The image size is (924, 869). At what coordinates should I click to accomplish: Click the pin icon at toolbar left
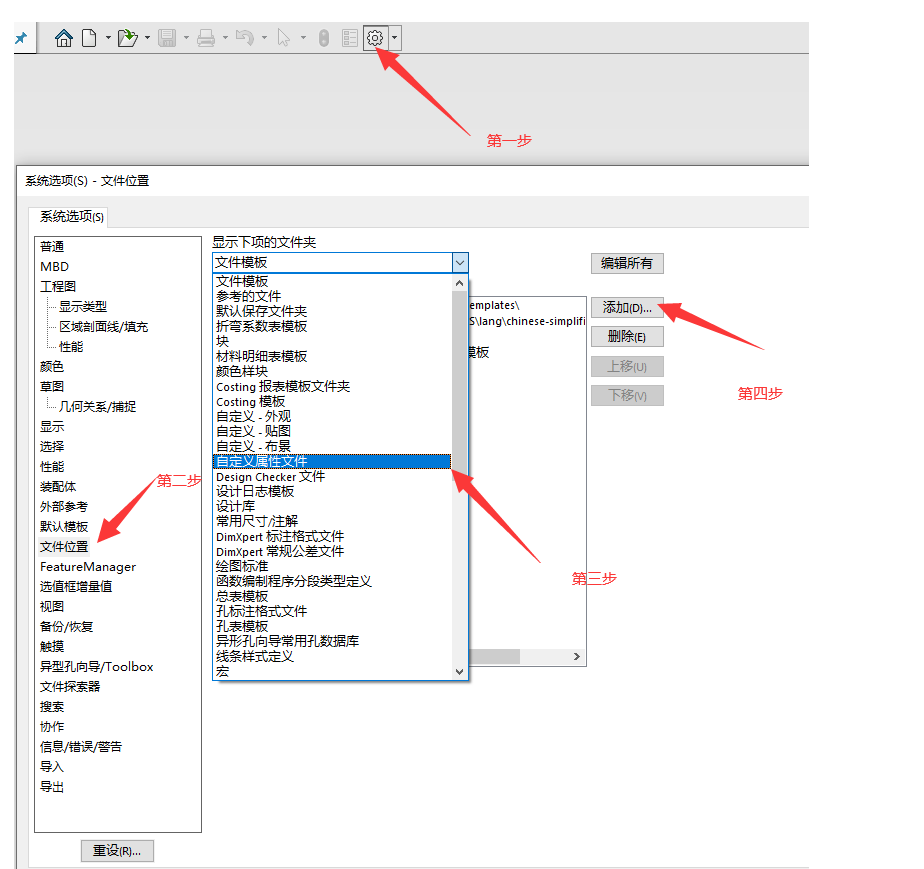tap(20, 38)
